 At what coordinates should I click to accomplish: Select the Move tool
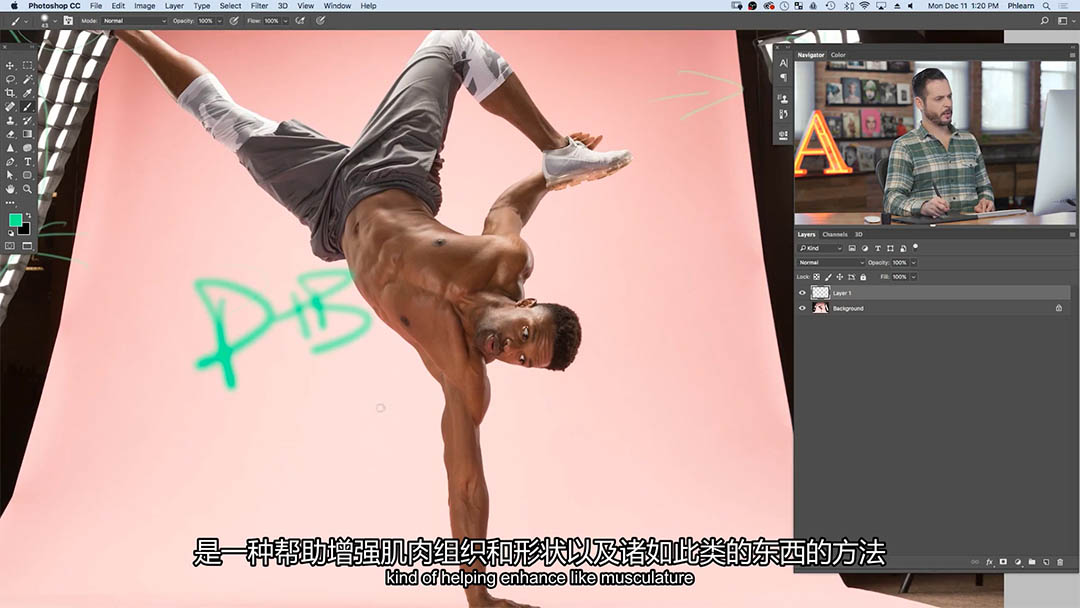(x=10, y=65)
